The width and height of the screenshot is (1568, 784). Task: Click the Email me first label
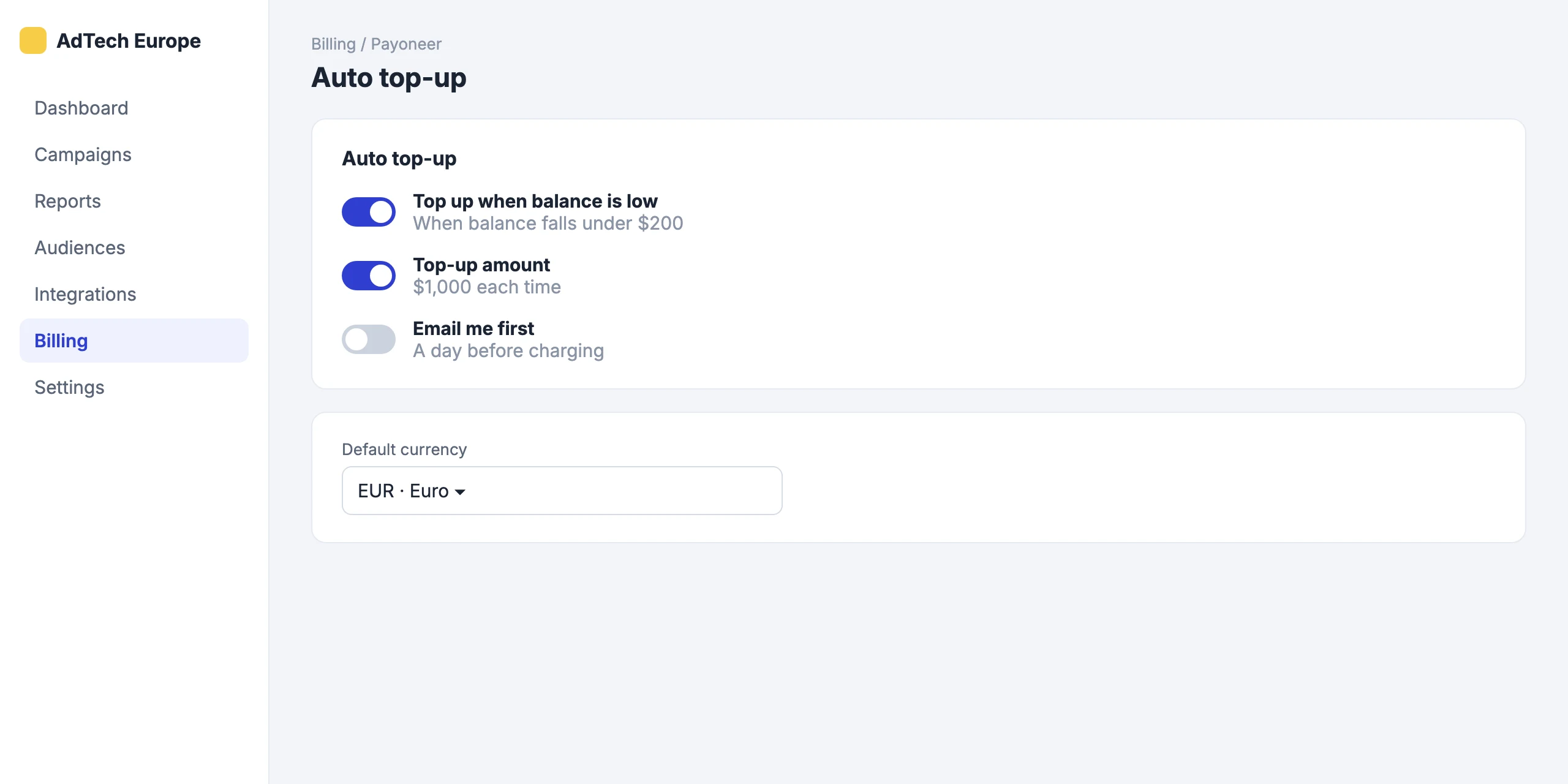tap(473, 328)
